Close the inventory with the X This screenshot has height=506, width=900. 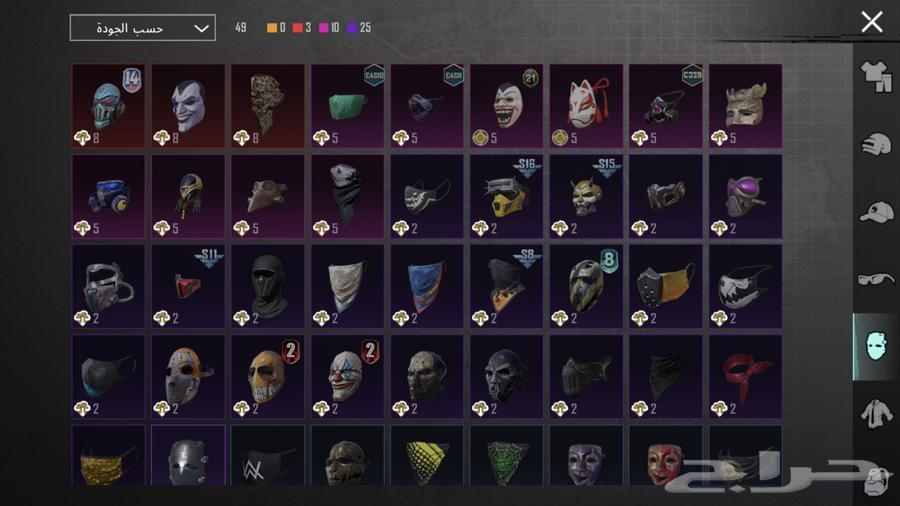click(x=872, y=22)
